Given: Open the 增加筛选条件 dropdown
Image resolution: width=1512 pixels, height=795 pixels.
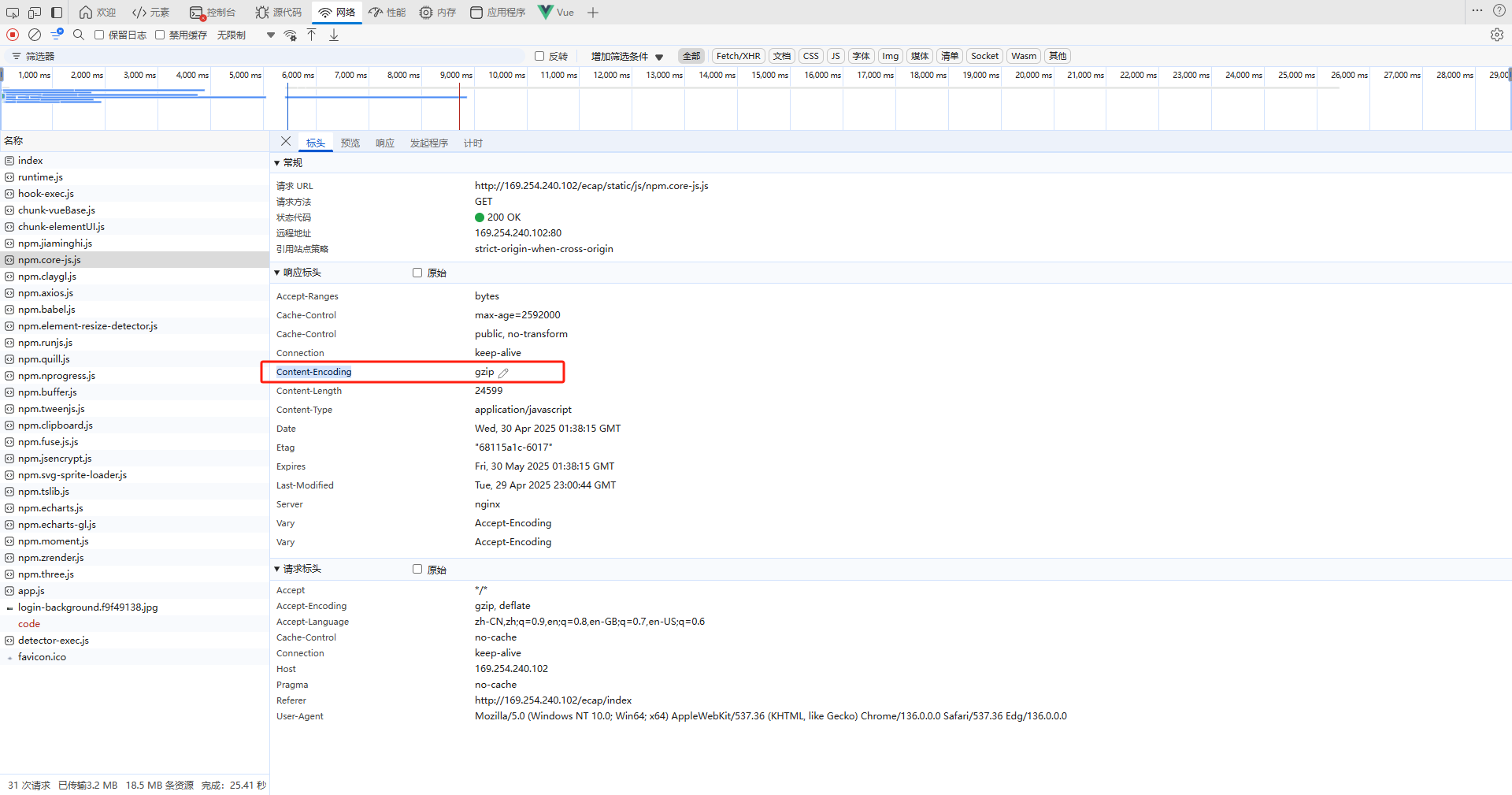Looking at the screenshot, I should point(628,56).
